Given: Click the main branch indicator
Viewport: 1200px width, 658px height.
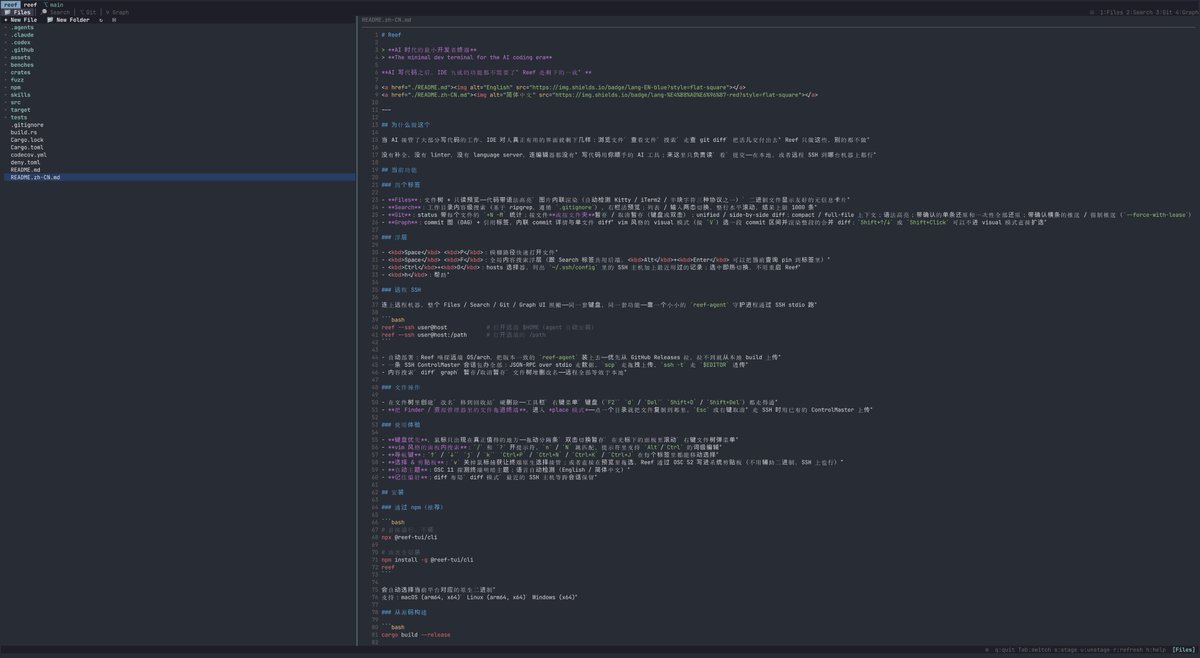Looking at the screenshot, I should point(53,5).
